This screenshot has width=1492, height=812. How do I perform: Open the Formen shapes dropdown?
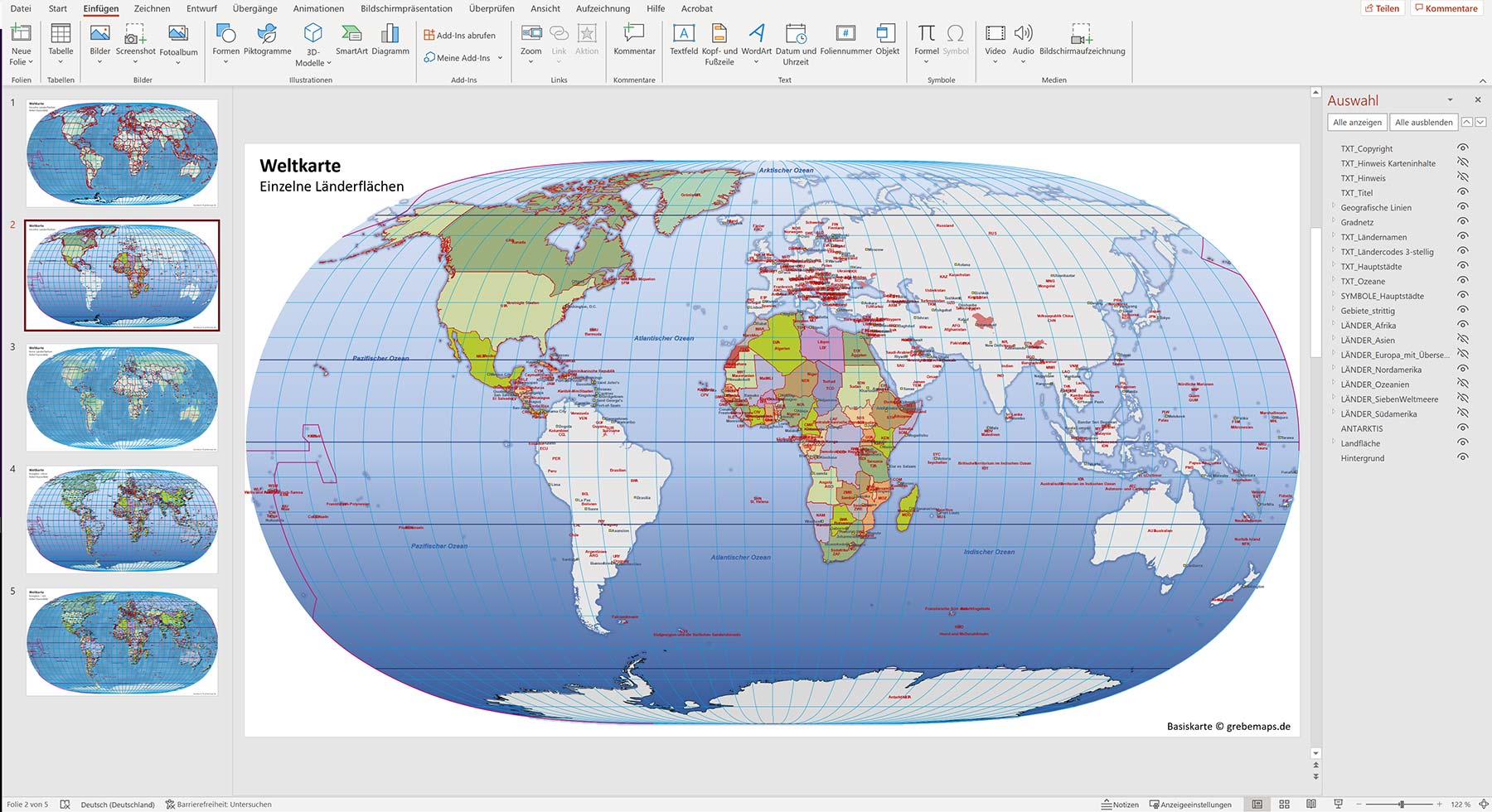click(x=225, y=60)
